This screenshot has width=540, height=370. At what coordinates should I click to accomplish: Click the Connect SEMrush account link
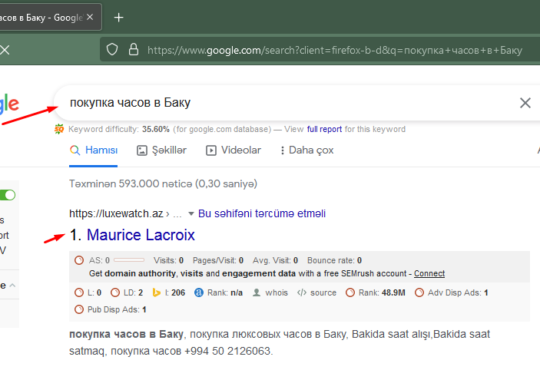tap(429, 274)
